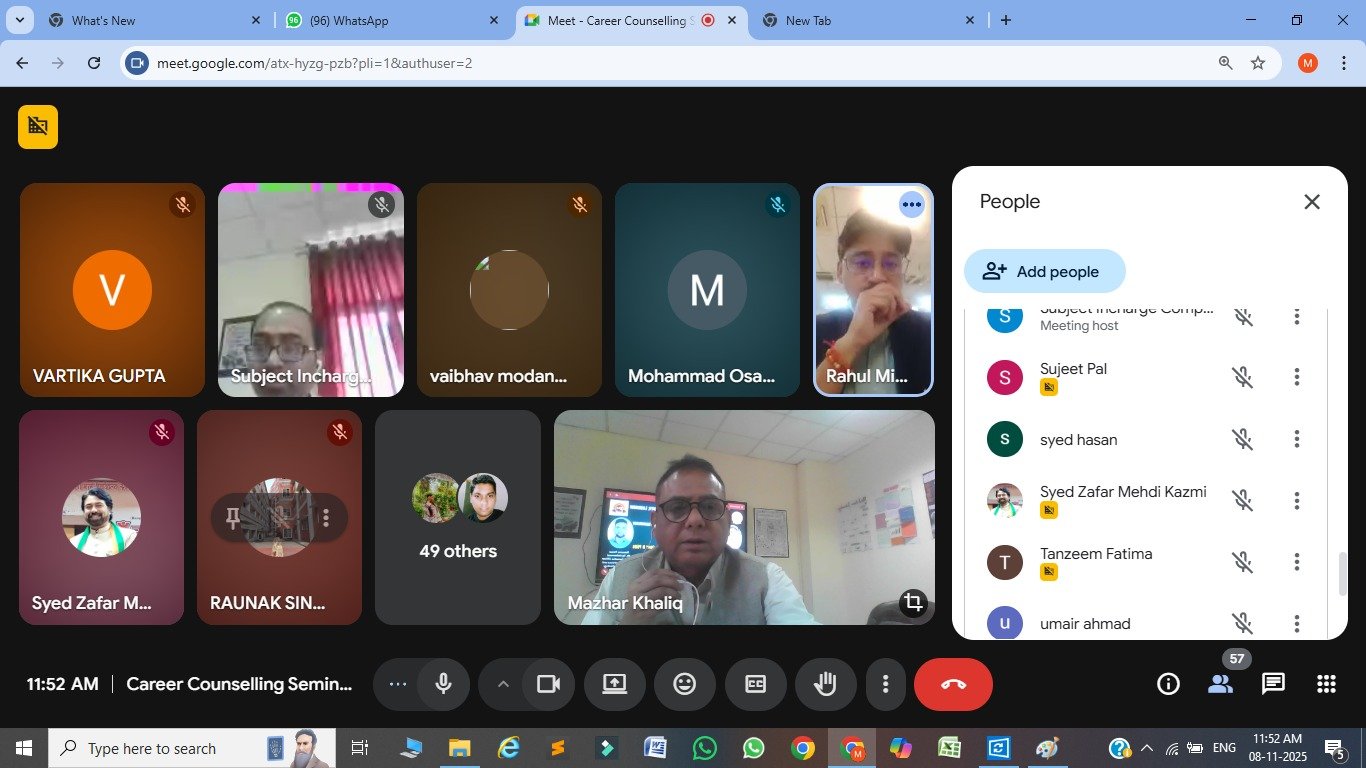Turn on closed captions
The width and height of the screenshot is (1366, 768).
point(755,684)
